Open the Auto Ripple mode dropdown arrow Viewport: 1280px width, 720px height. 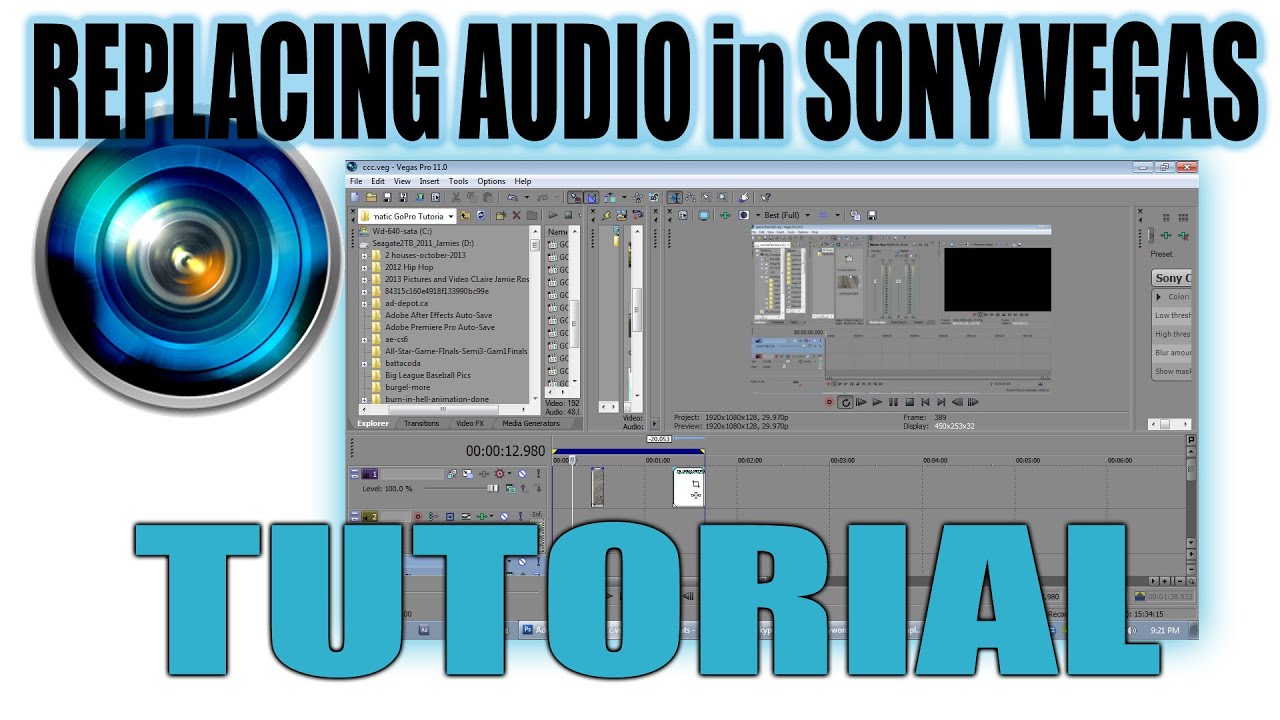[624, 198]
